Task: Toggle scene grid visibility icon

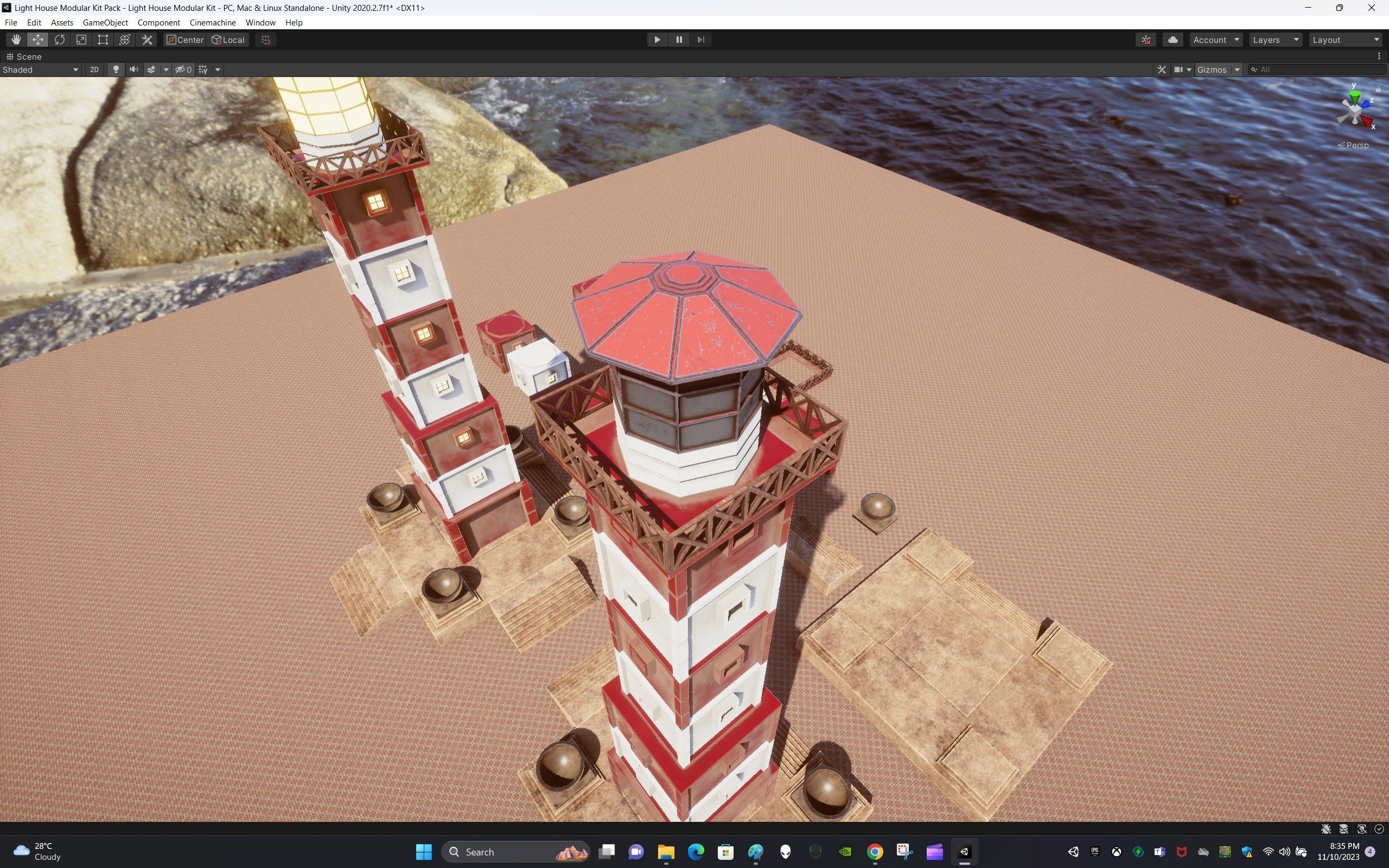Action: 203,69
